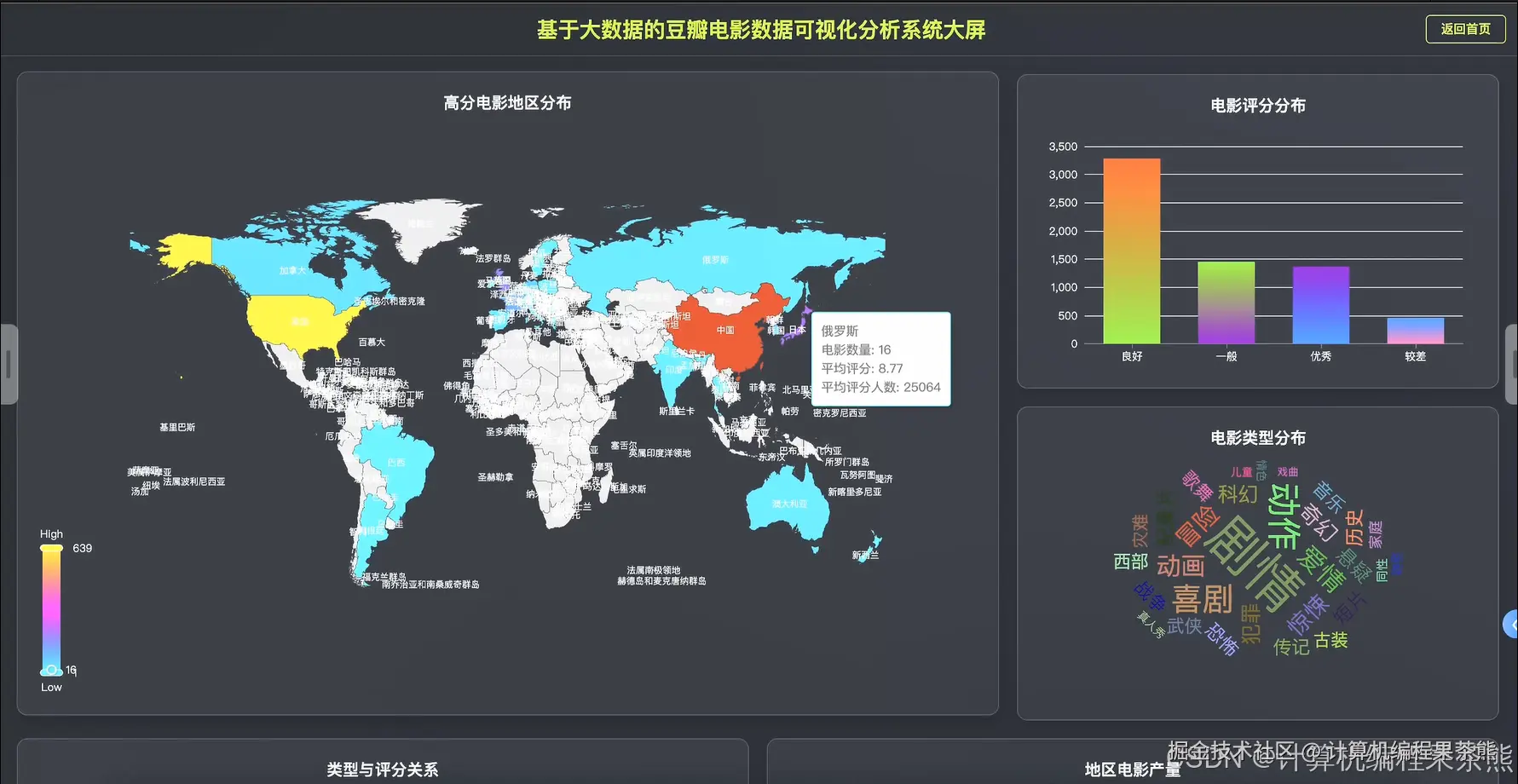
Task: Click the word 奇幻 in the word cloud
Action: tap(1319, 522)
